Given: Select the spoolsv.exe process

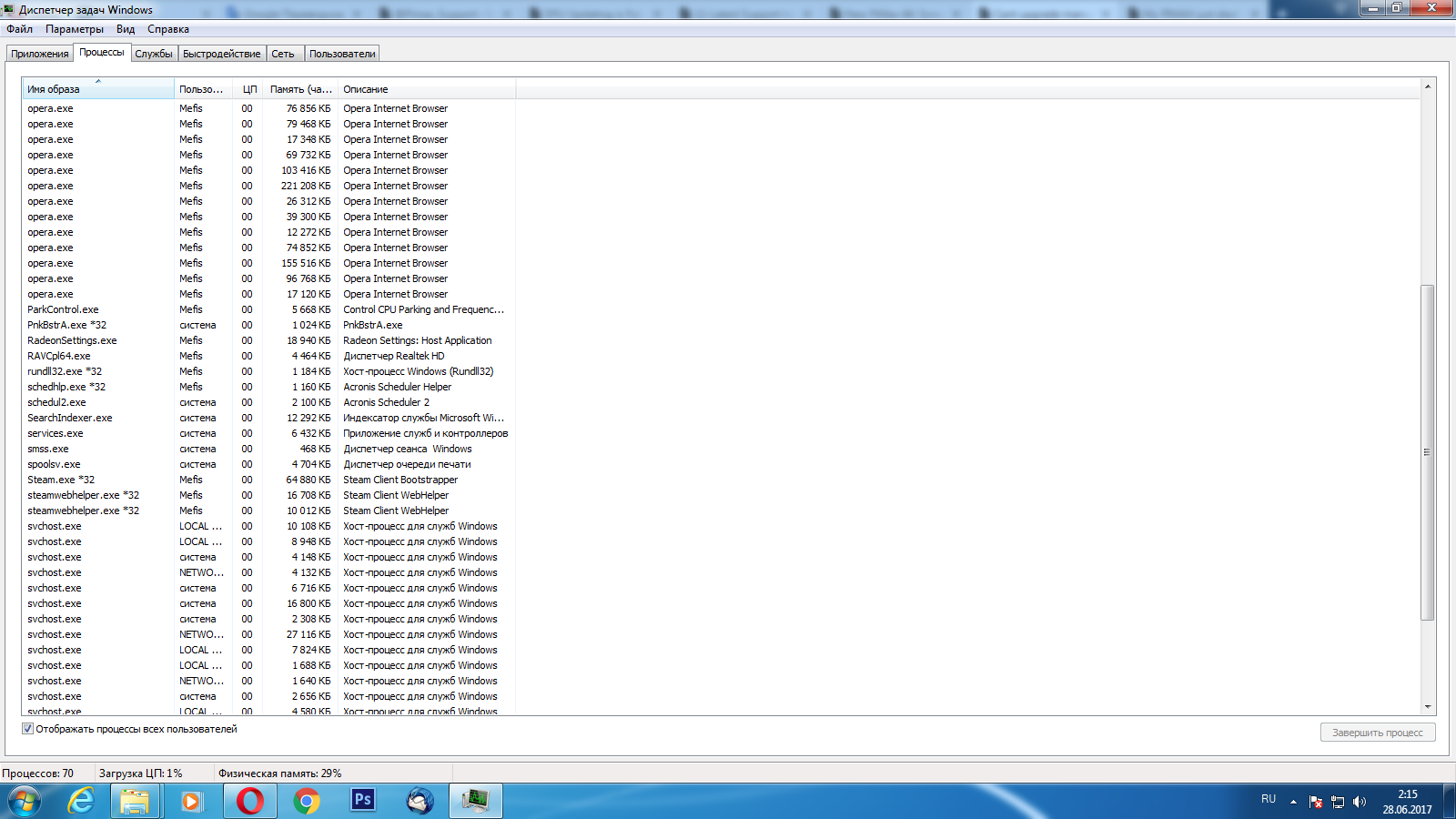Looking at the screenshot, I should pos(268,464).
